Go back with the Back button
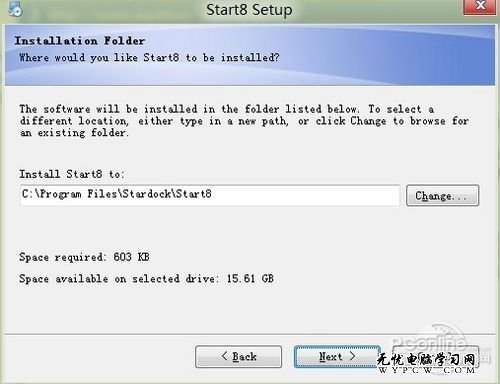This screenshot has height=384, width=500. pyautogui.click(x=239, y=357)
